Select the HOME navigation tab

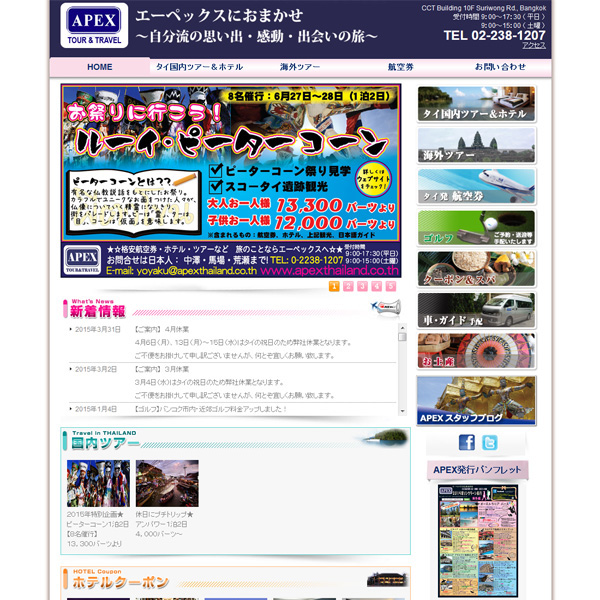[99, 67]
